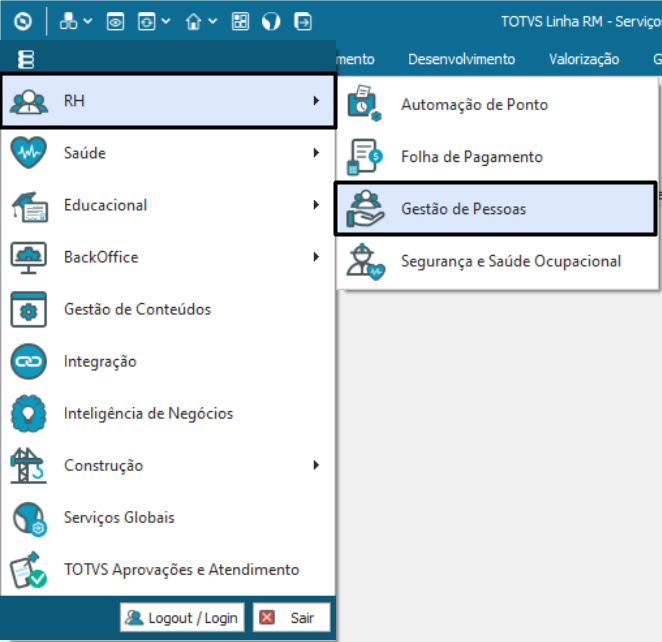Expand dropdown arrow beside organization icon
Screen dimensions: 662x642
pyautogui.click(x=88, y=21)
